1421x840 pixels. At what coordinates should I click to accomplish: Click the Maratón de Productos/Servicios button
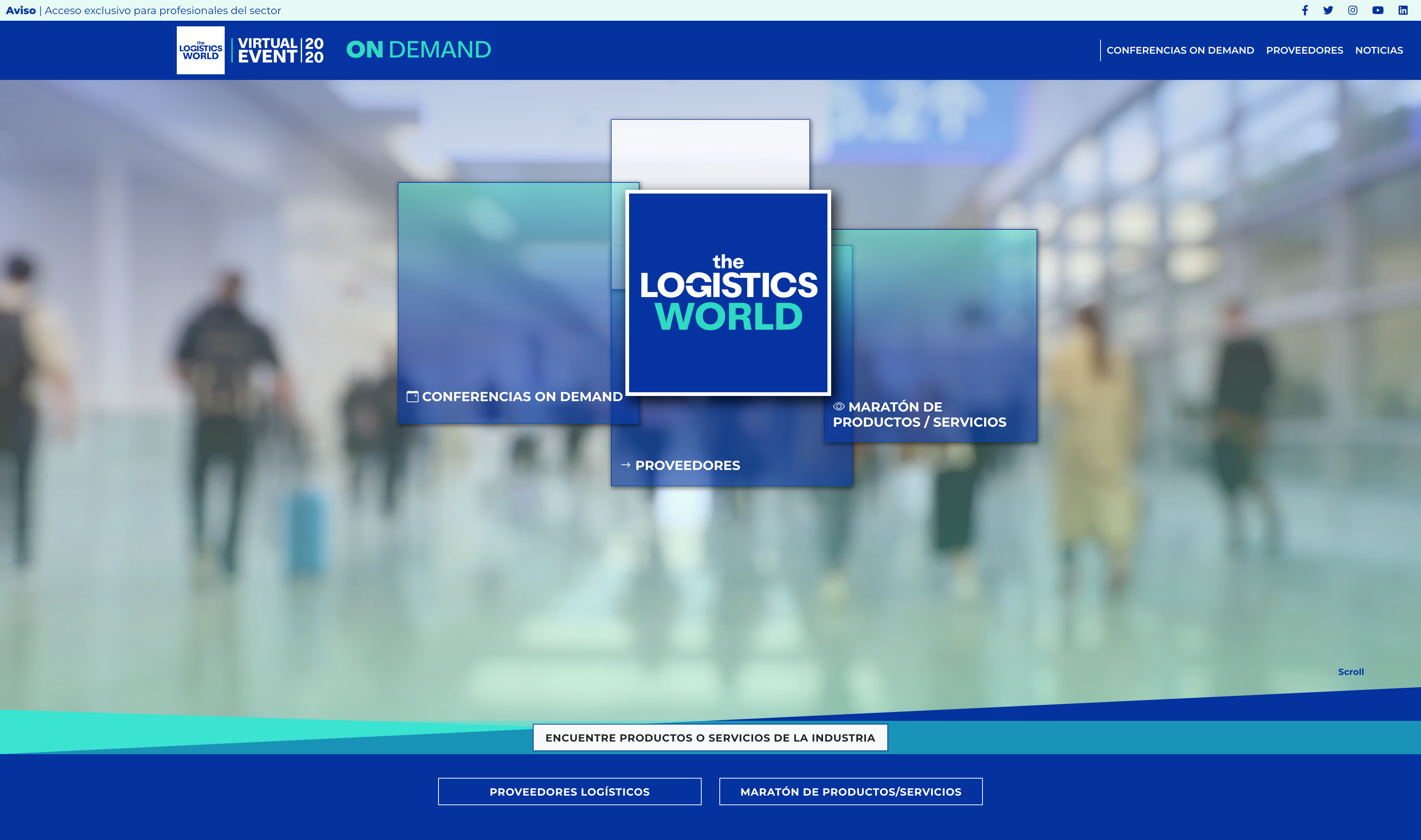tap(850, 791)
